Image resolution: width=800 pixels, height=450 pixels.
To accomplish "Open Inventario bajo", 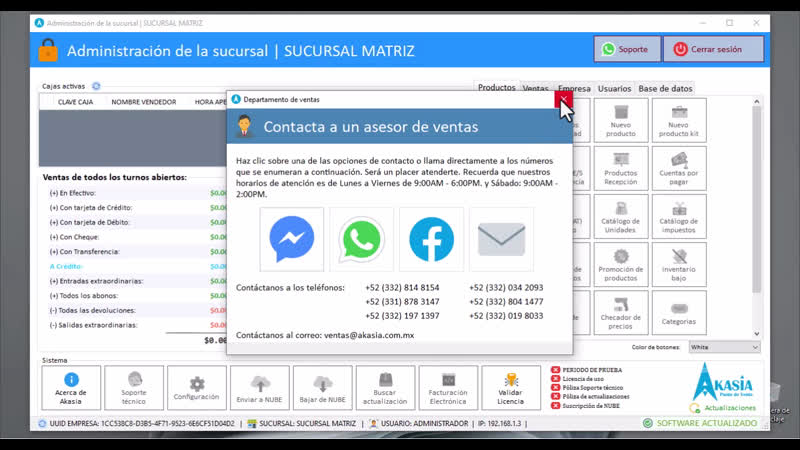I will tap(679, 264).
